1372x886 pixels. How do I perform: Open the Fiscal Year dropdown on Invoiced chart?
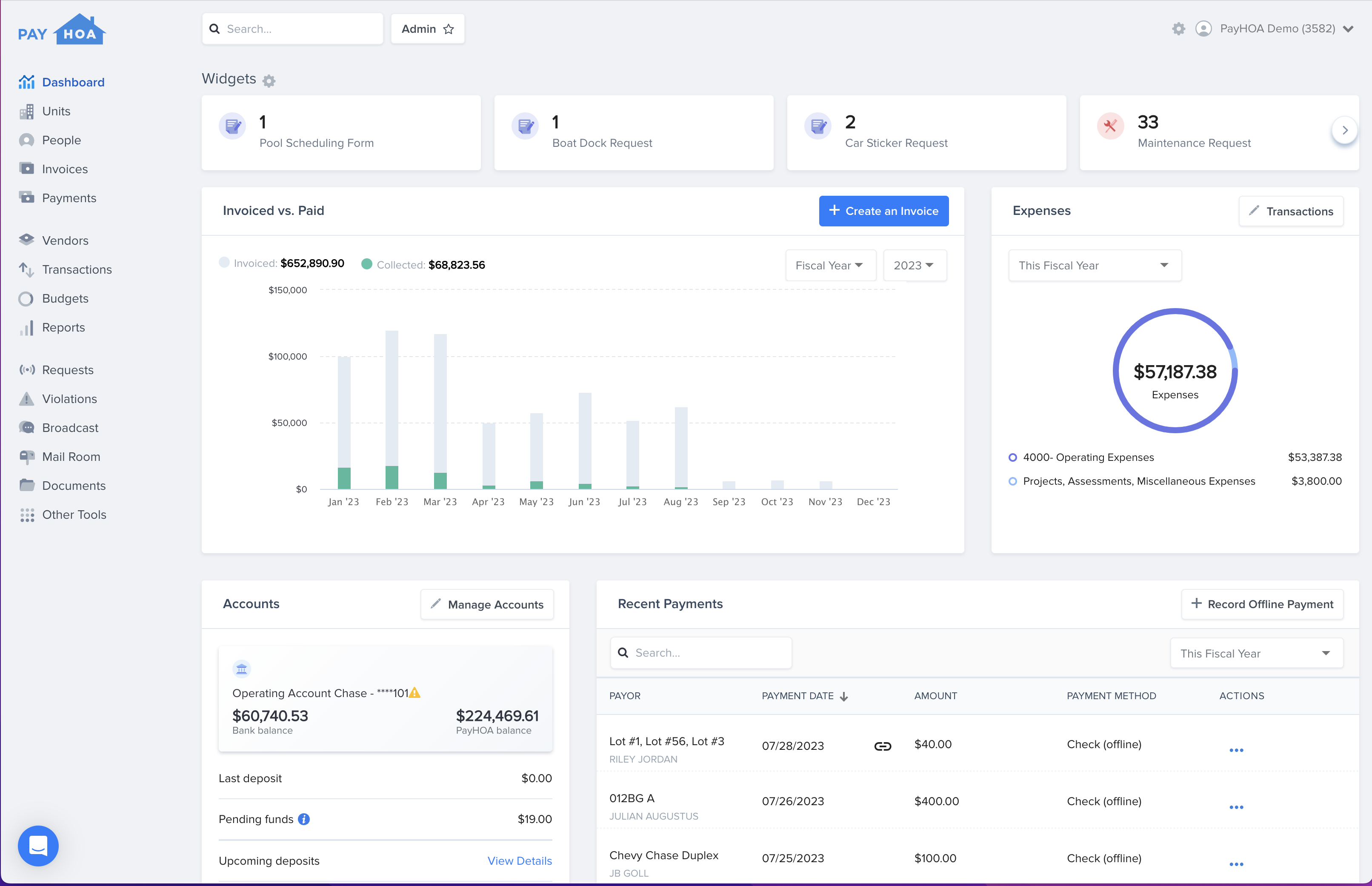pyautogui.click(x=831, y=265)
